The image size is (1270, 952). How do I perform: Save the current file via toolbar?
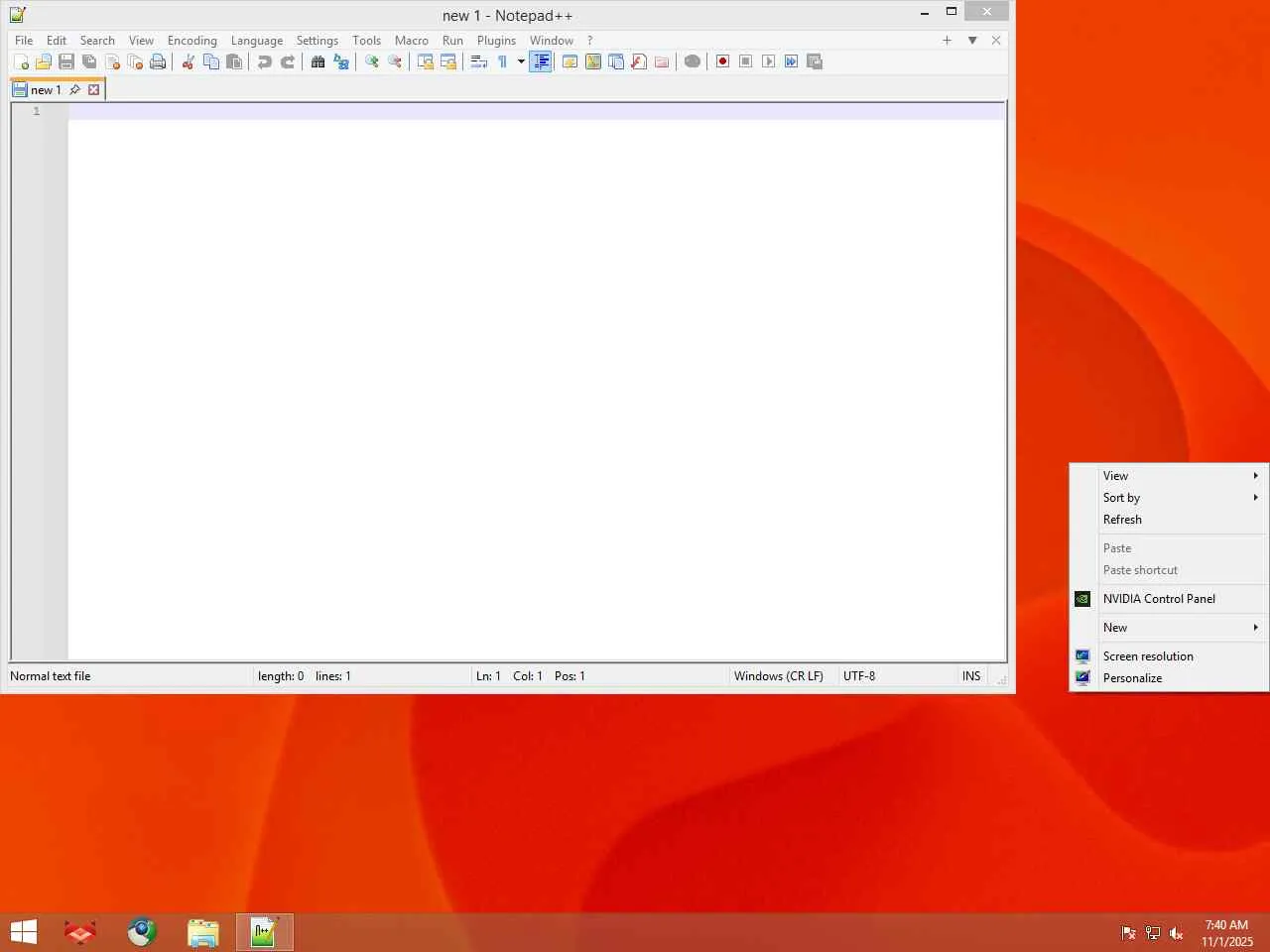click(x=66, y=61)
